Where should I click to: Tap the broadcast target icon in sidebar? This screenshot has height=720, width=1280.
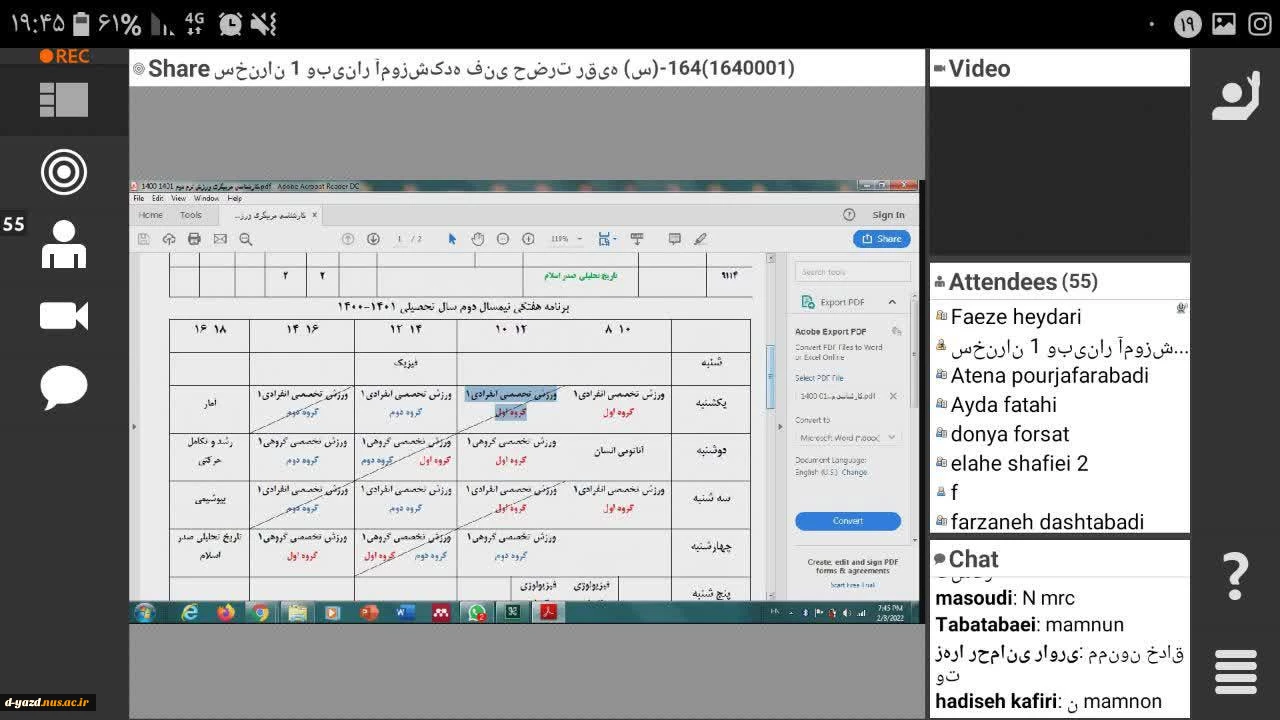tap(64, 172)
